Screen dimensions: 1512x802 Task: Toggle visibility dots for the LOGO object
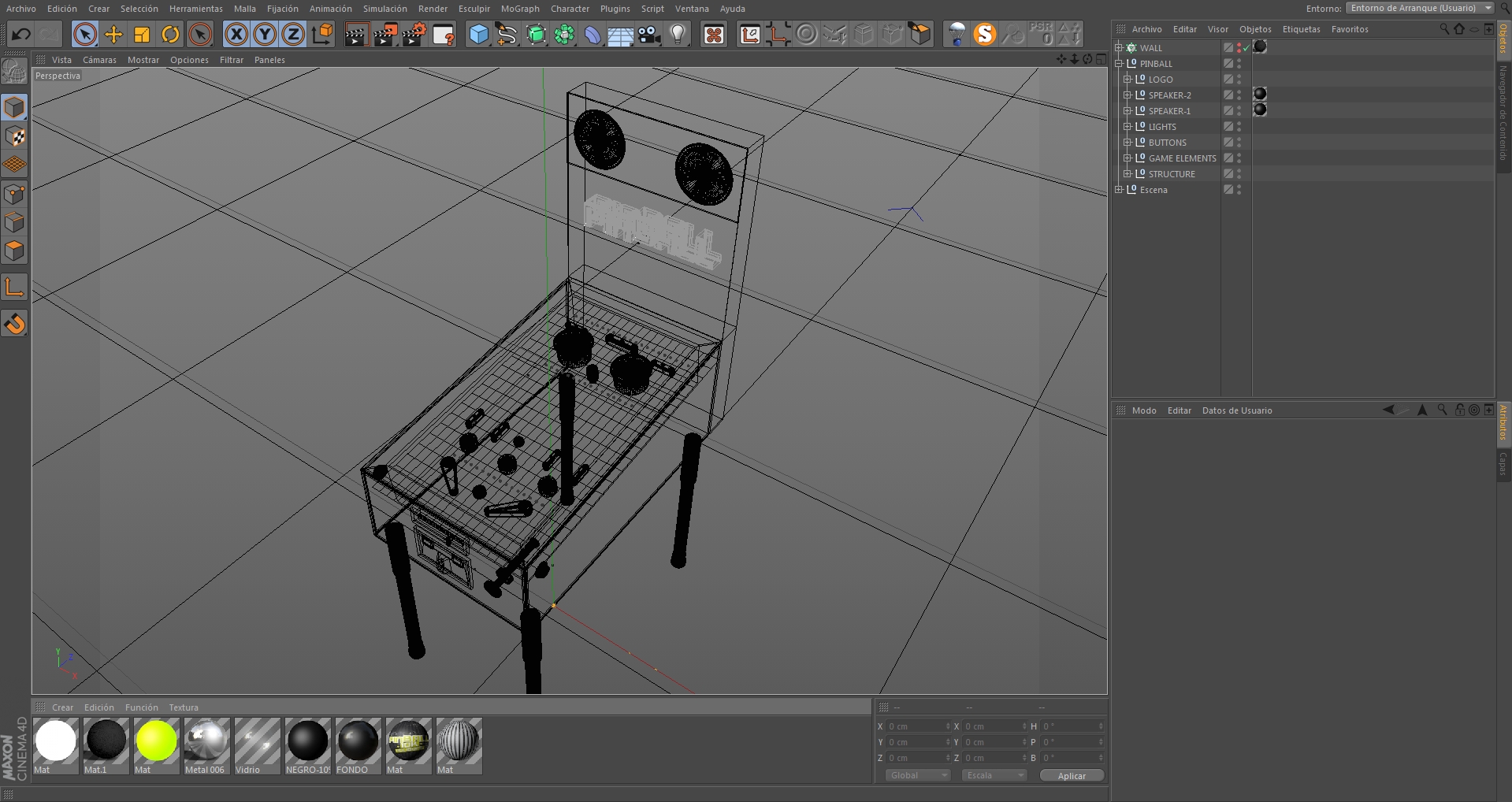(x=1239, y=80)
